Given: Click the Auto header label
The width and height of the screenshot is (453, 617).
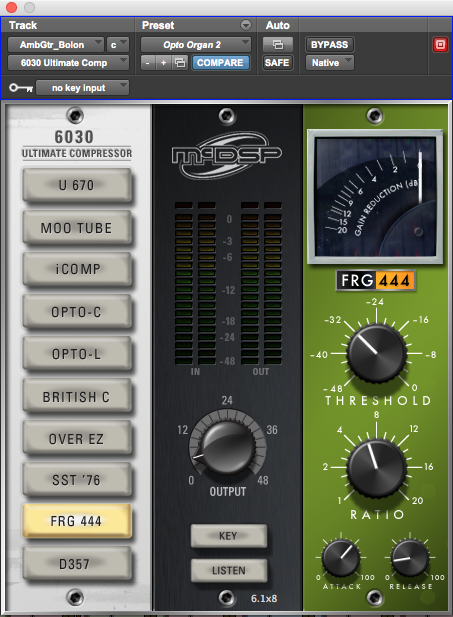Looking at the screenshot, I should point(277,25).
